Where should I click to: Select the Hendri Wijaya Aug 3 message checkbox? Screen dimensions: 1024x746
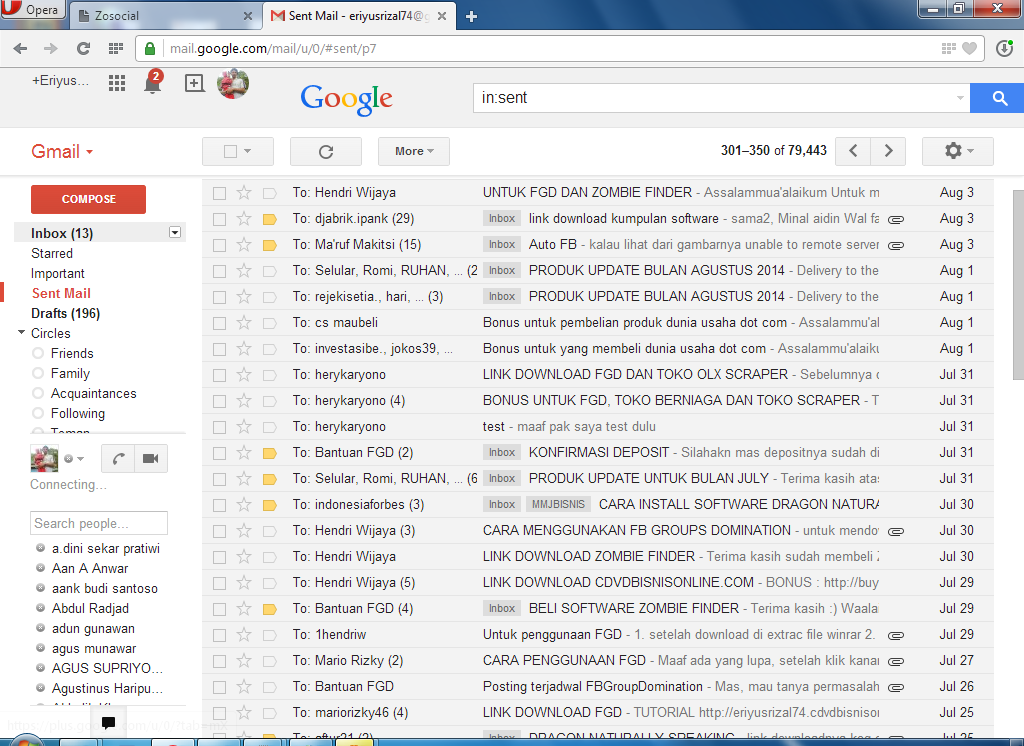(219, 193)
